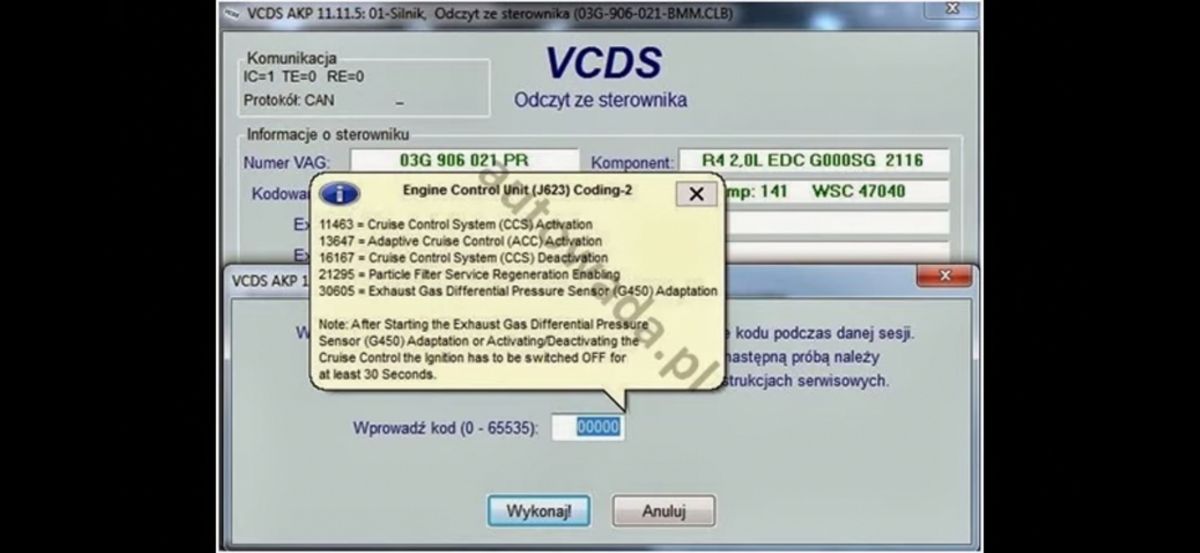Click the Odczyt ze sterownika heading
The width and height of the screenshot is (1200, 553).
600,101
